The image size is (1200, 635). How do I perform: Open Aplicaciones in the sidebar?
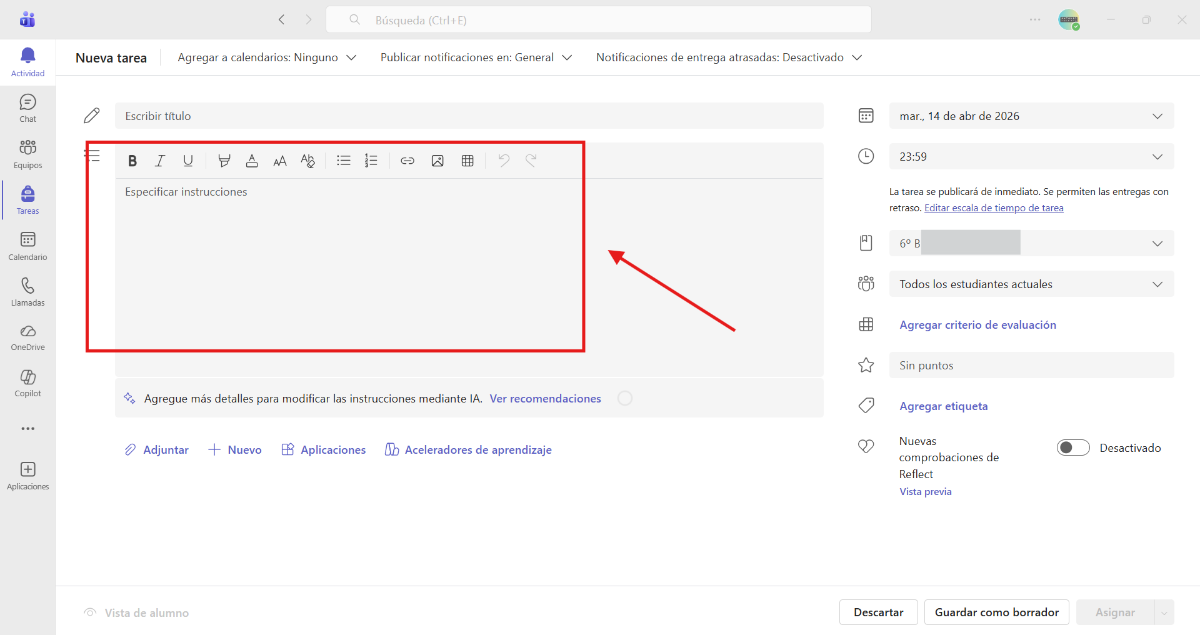(x=28, y=476)
